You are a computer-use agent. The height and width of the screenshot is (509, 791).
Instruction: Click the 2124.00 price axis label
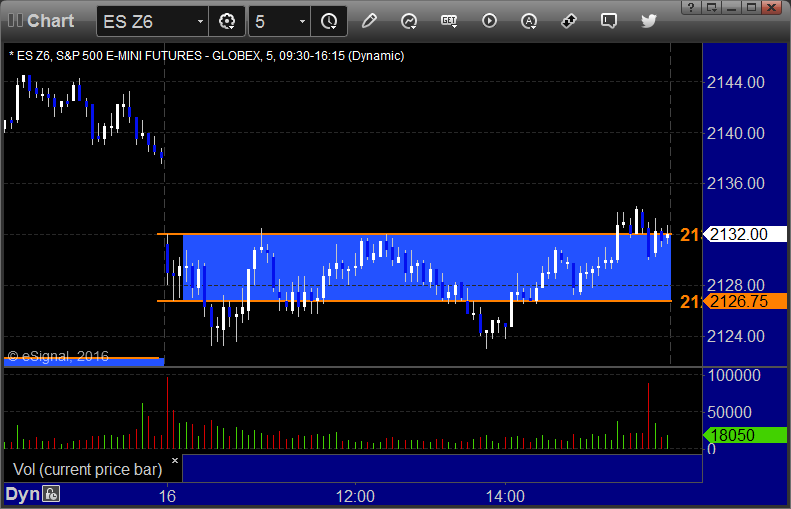736,336
